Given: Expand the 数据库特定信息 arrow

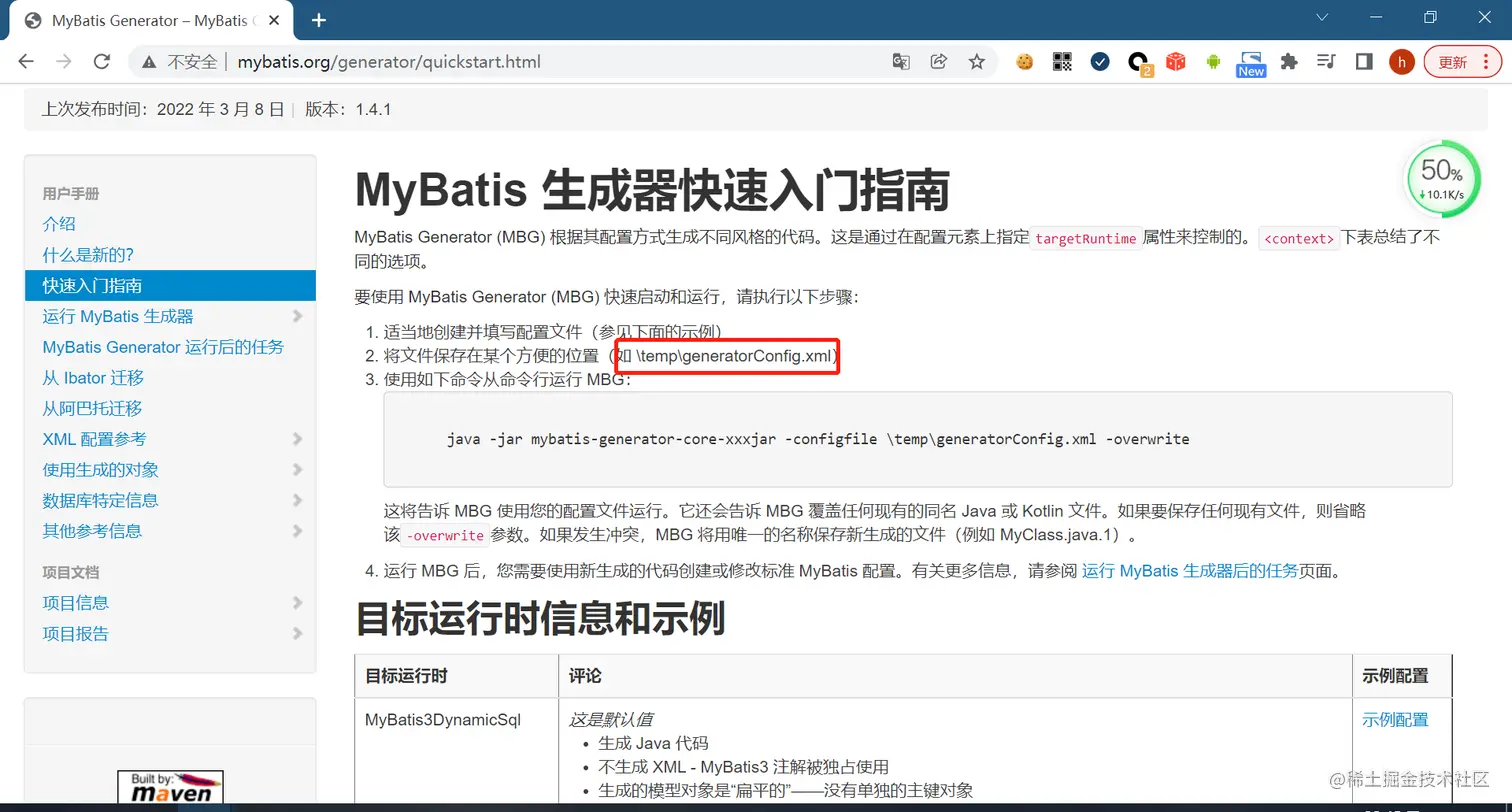Looking at the screenshot, I should click(x=297, y=500).
